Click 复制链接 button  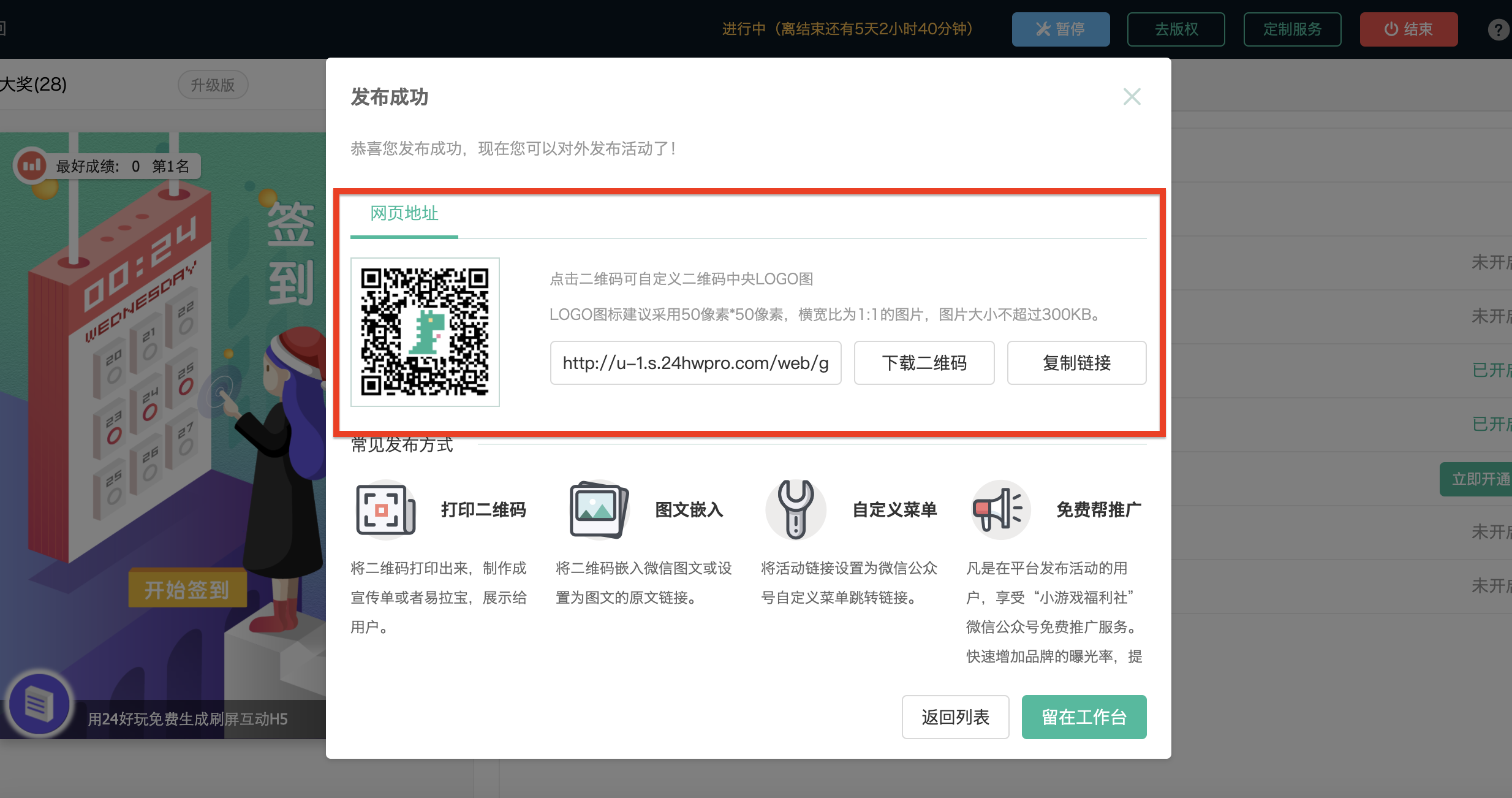tap(1076, 363)
